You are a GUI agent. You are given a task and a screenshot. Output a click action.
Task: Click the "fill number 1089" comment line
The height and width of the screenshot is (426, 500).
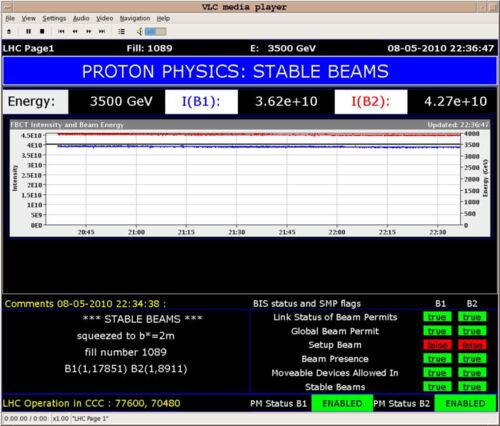[x=126, y=352]
